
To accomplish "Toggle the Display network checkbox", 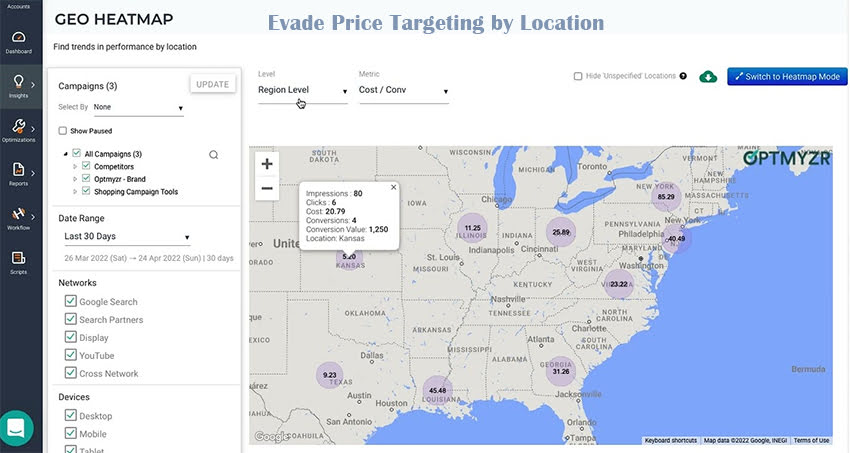I will (70, 336).
